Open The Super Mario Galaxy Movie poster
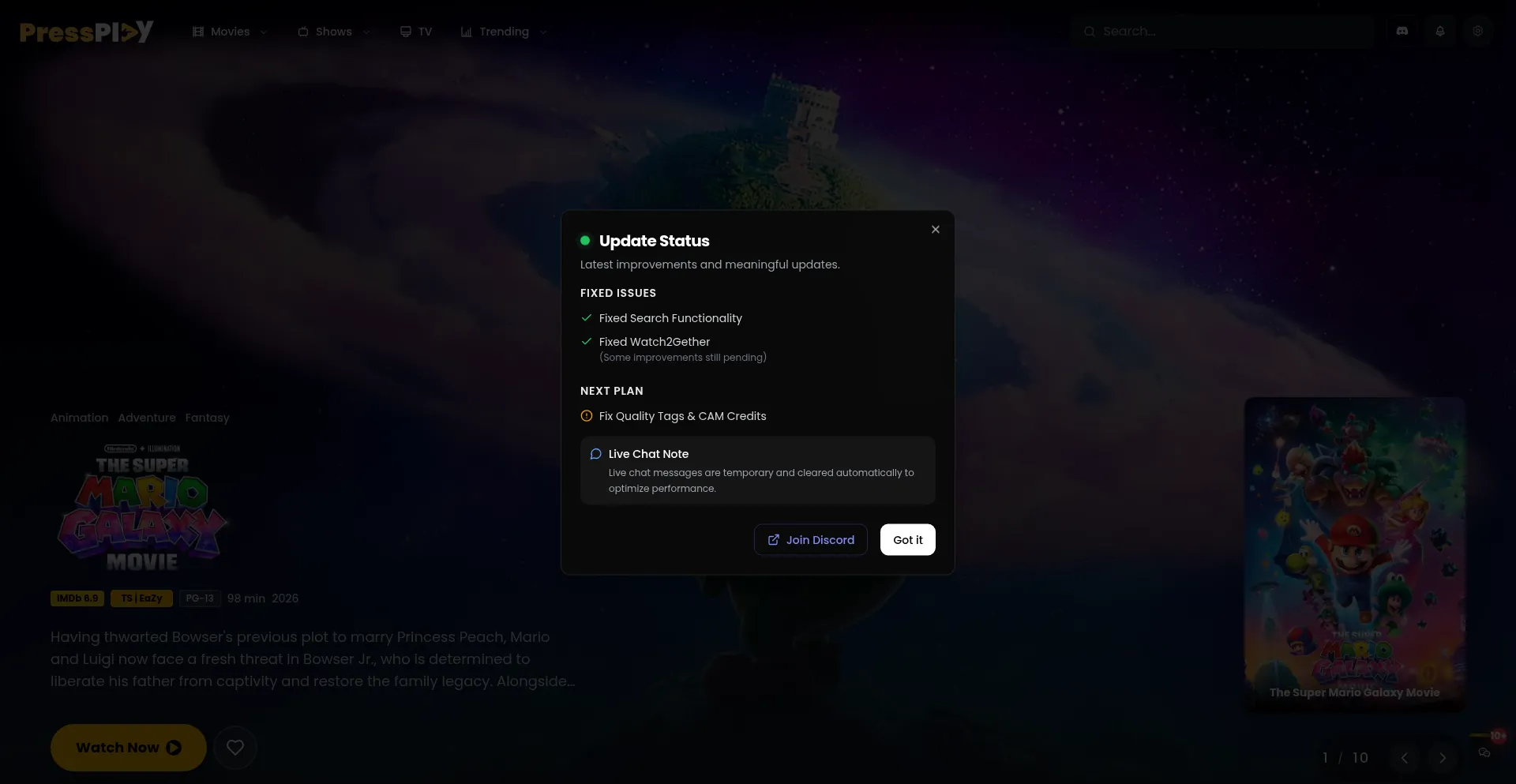This screenshot has width=1516, height=784. point(1355,555)
